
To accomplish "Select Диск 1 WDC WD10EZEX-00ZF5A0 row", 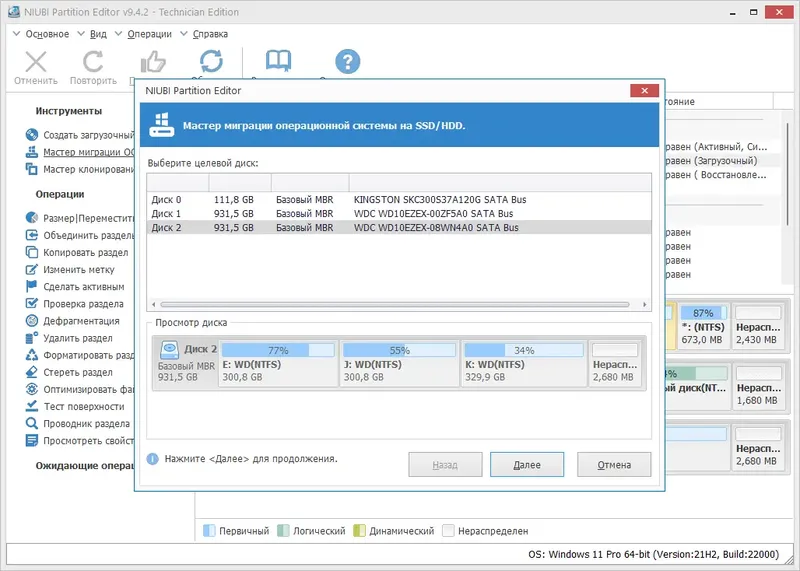I will coord(399,213).
